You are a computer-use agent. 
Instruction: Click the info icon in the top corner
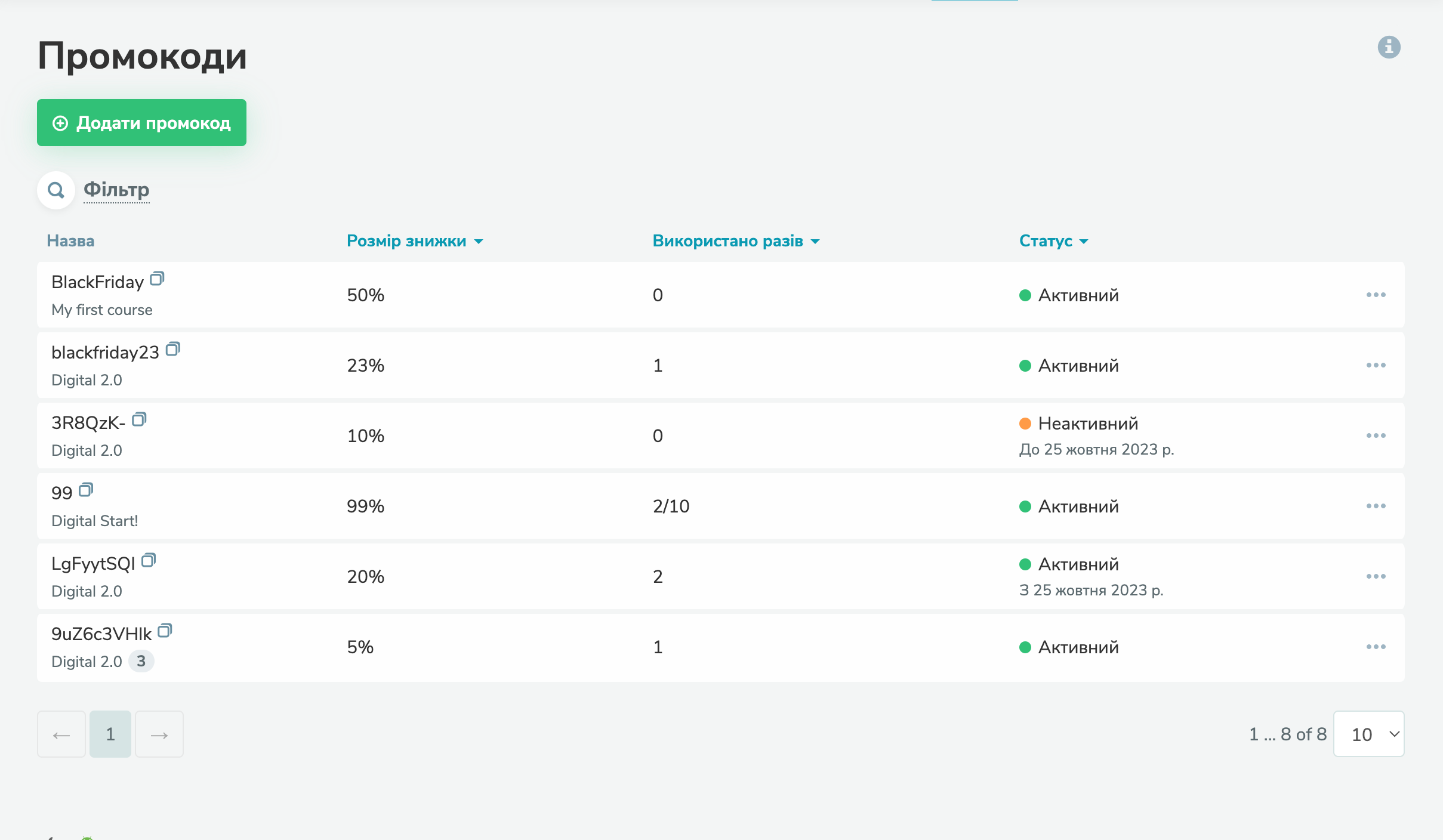[1389, 47]
